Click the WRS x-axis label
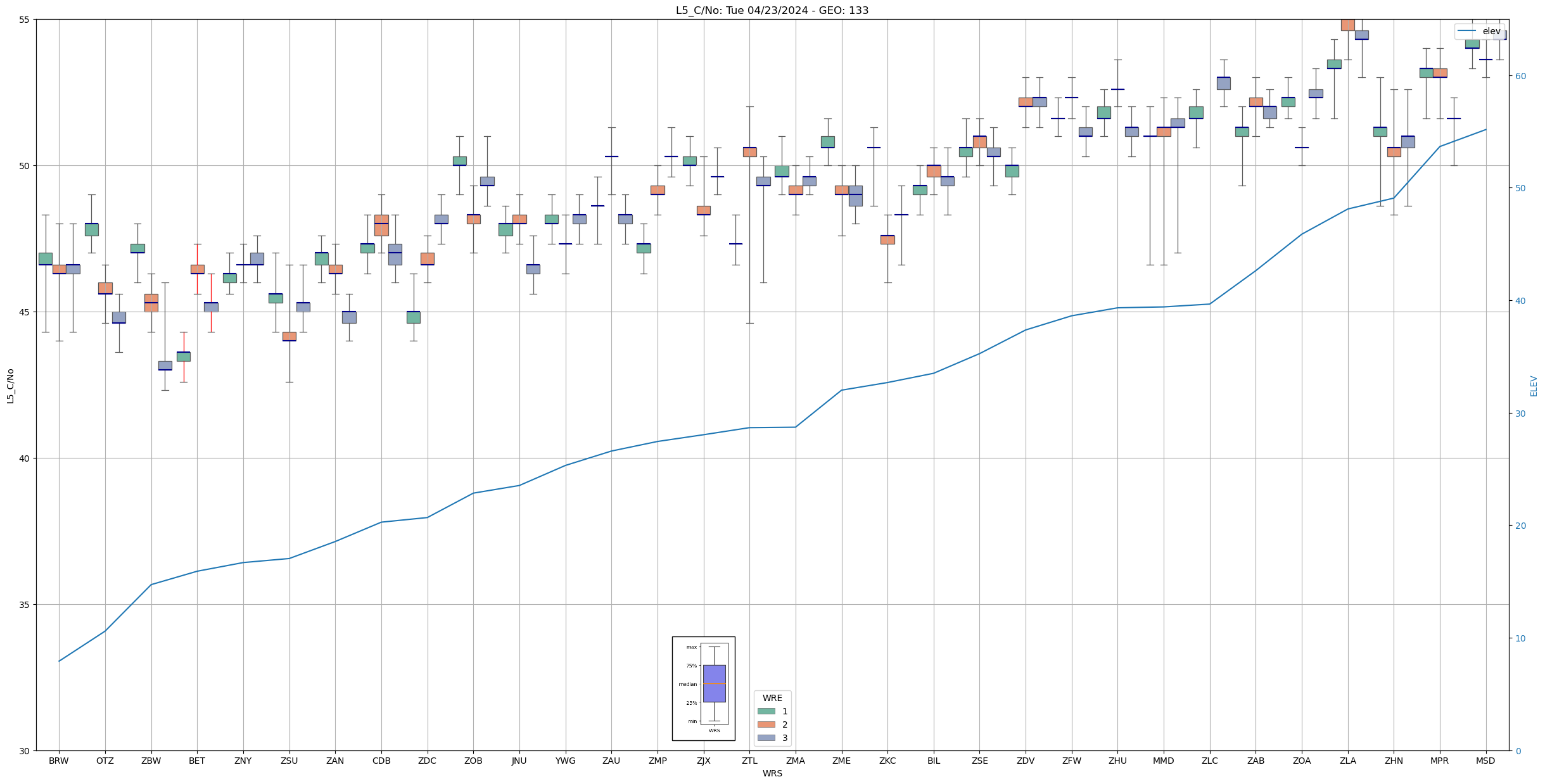1545x784 pixels. [x=772, y=773]
